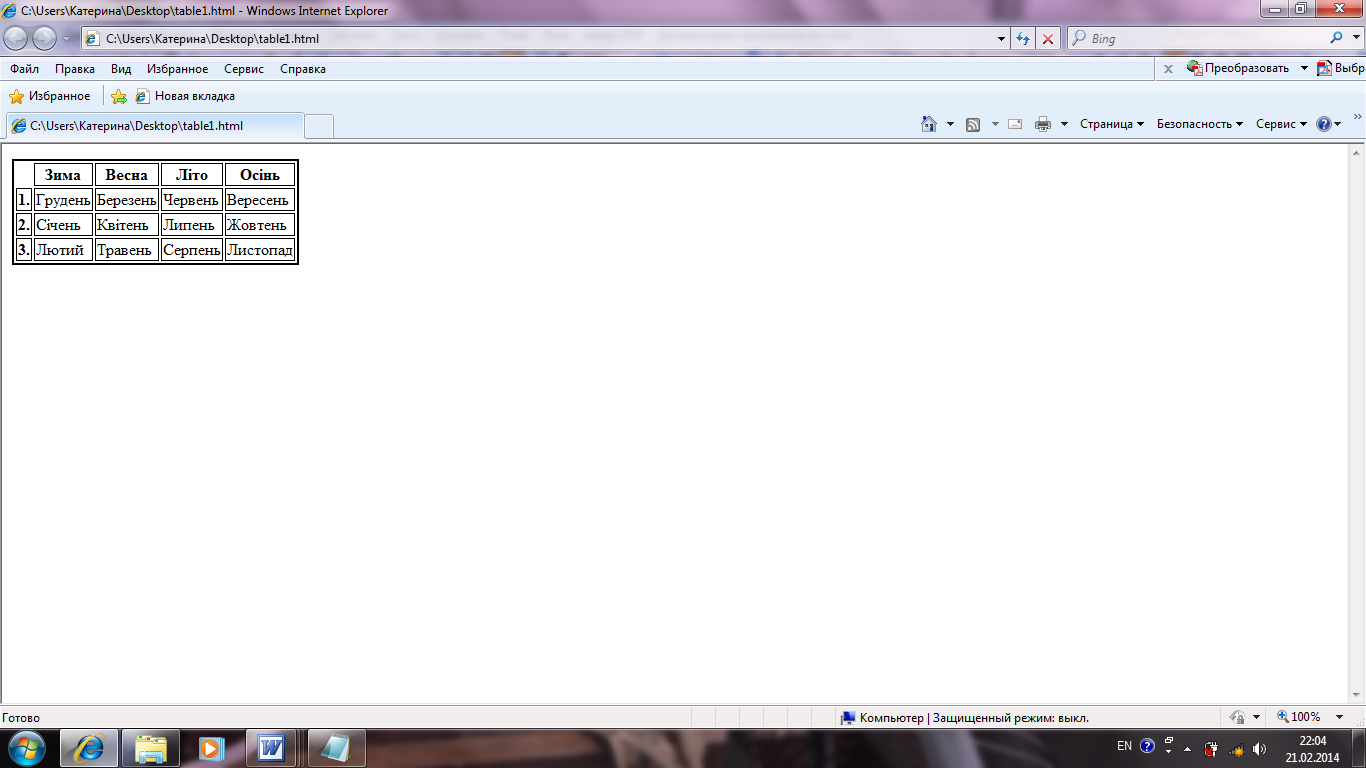Show hidden tray icons arrow
The image size is (1366, 768).
click(1187, 748)
